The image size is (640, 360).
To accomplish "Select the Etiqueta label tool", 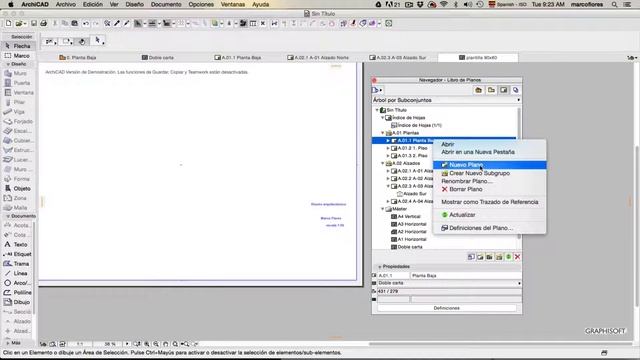I will pyautogui.click(x=18, y=254).
